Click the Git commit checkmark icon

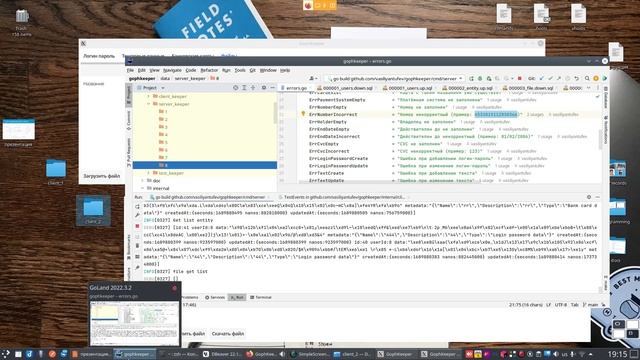coord(550,78)
